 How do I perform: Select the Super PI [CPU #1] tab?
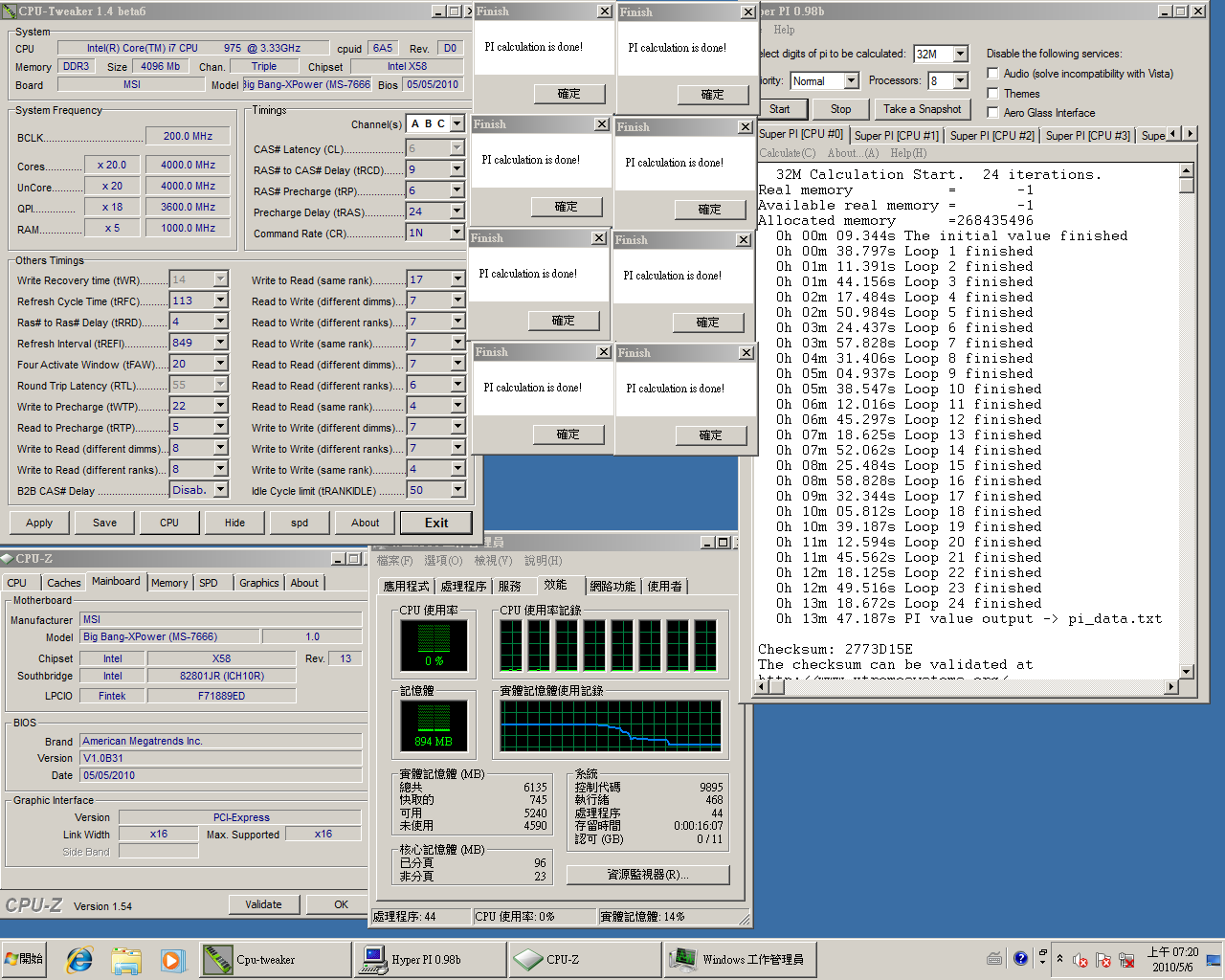point(897,135)
